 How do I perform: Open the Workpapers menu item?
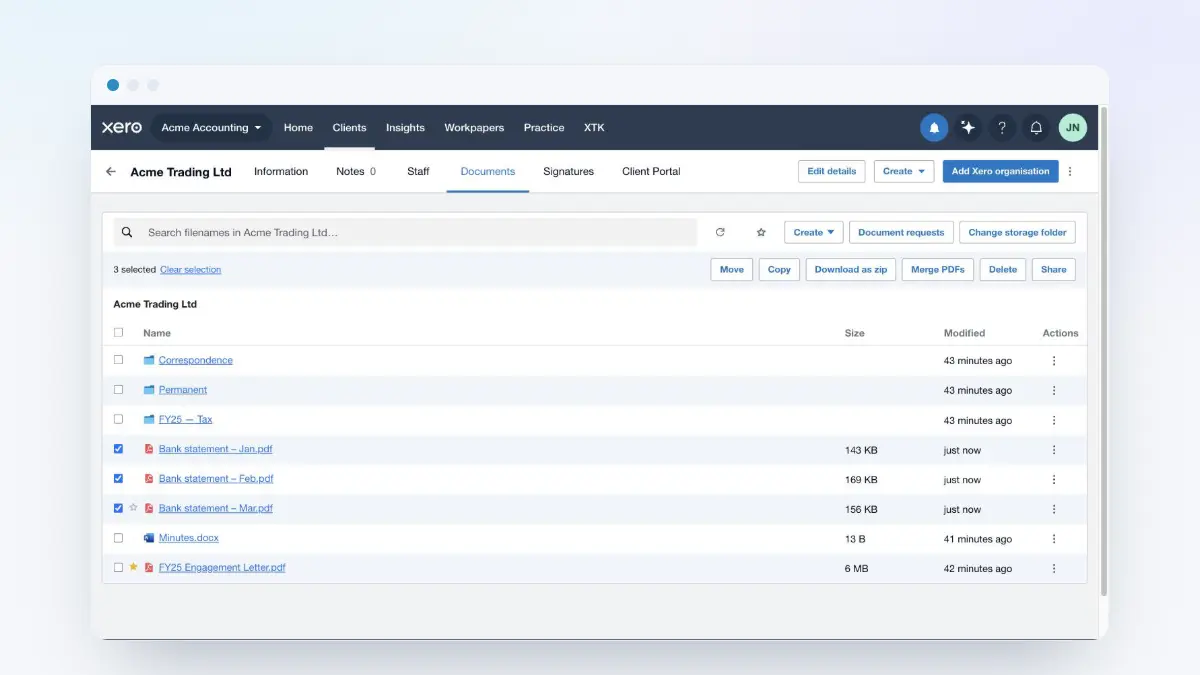click(x=474, y=128)
